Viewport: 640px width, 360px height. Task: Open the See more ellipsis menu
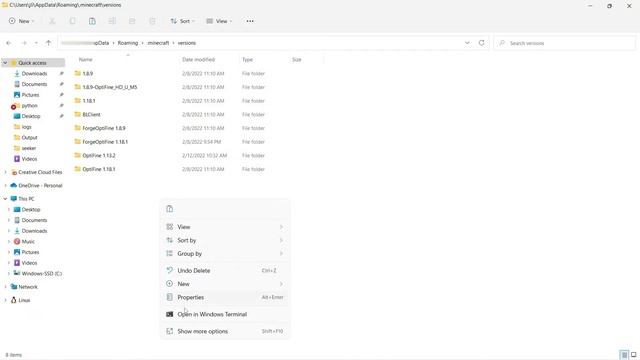(250, 21)
